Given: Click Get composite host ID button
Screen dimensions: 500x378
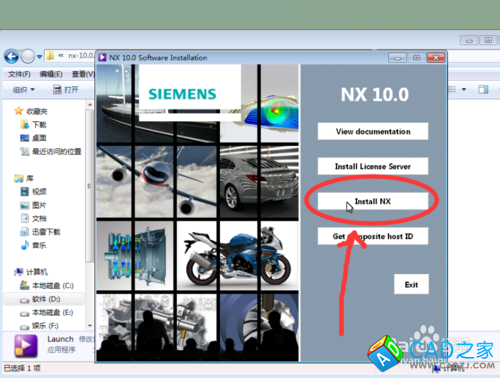Looking at the screenshot, I should (x=373, y=236).
